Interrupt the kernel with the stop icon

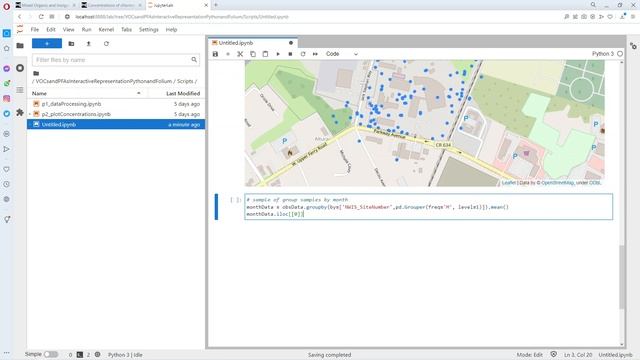tap(290, 54)
